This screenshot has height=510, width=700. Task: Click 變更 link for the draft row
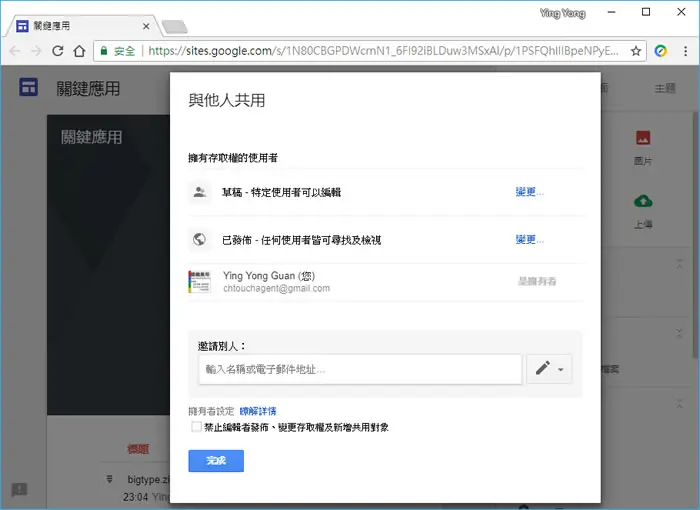pyautogui.click(x=529, y=192)
